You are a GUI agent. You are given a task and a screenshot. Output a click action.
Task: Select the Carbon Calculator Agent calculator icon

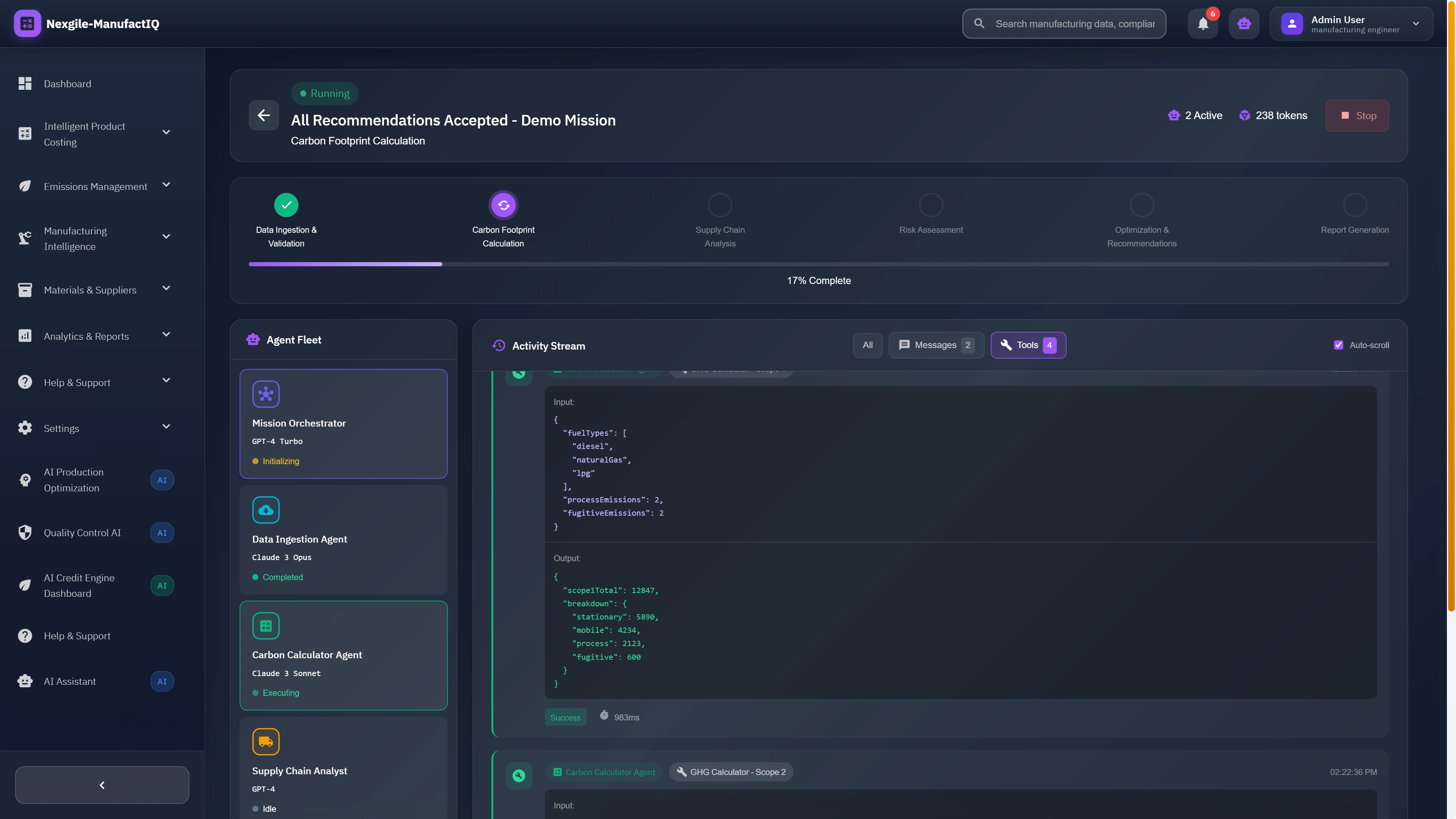[266, 626]
